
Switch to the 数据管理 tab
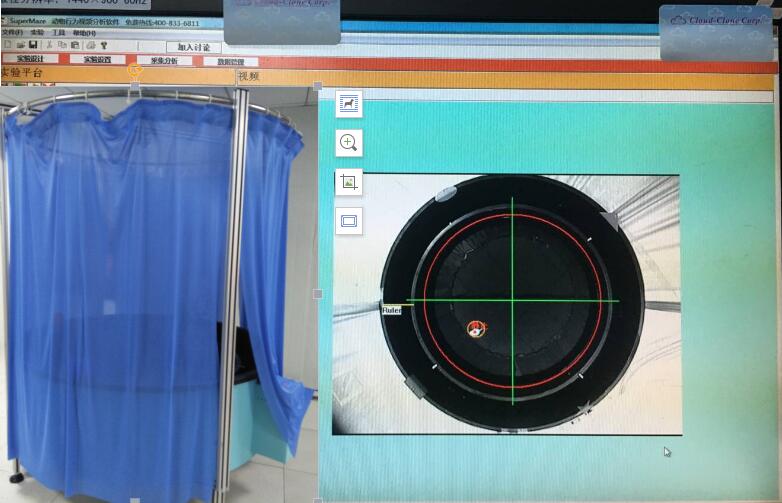coord(231,61)
